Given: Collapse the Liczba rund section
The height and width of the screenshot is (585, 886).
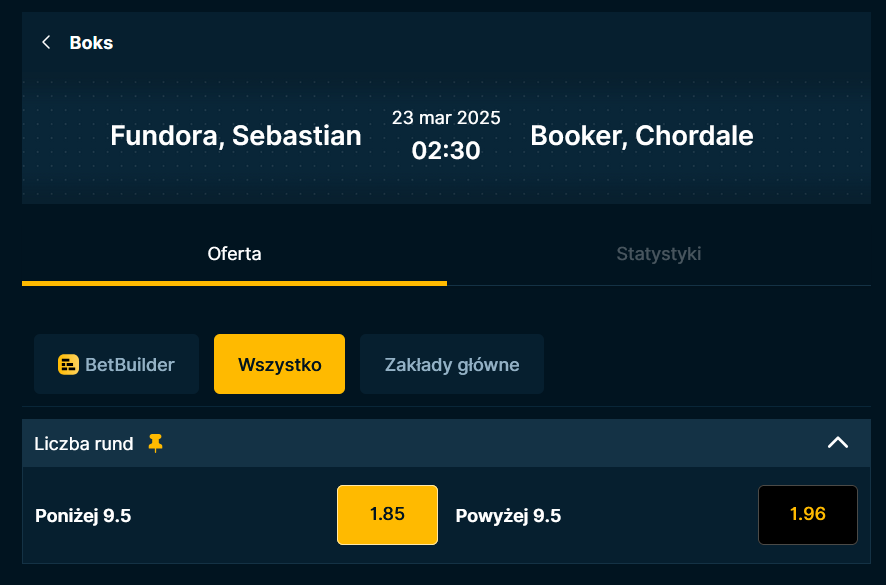Looking at the screenshot, I should pyautogui.click(x=837, y=443).
